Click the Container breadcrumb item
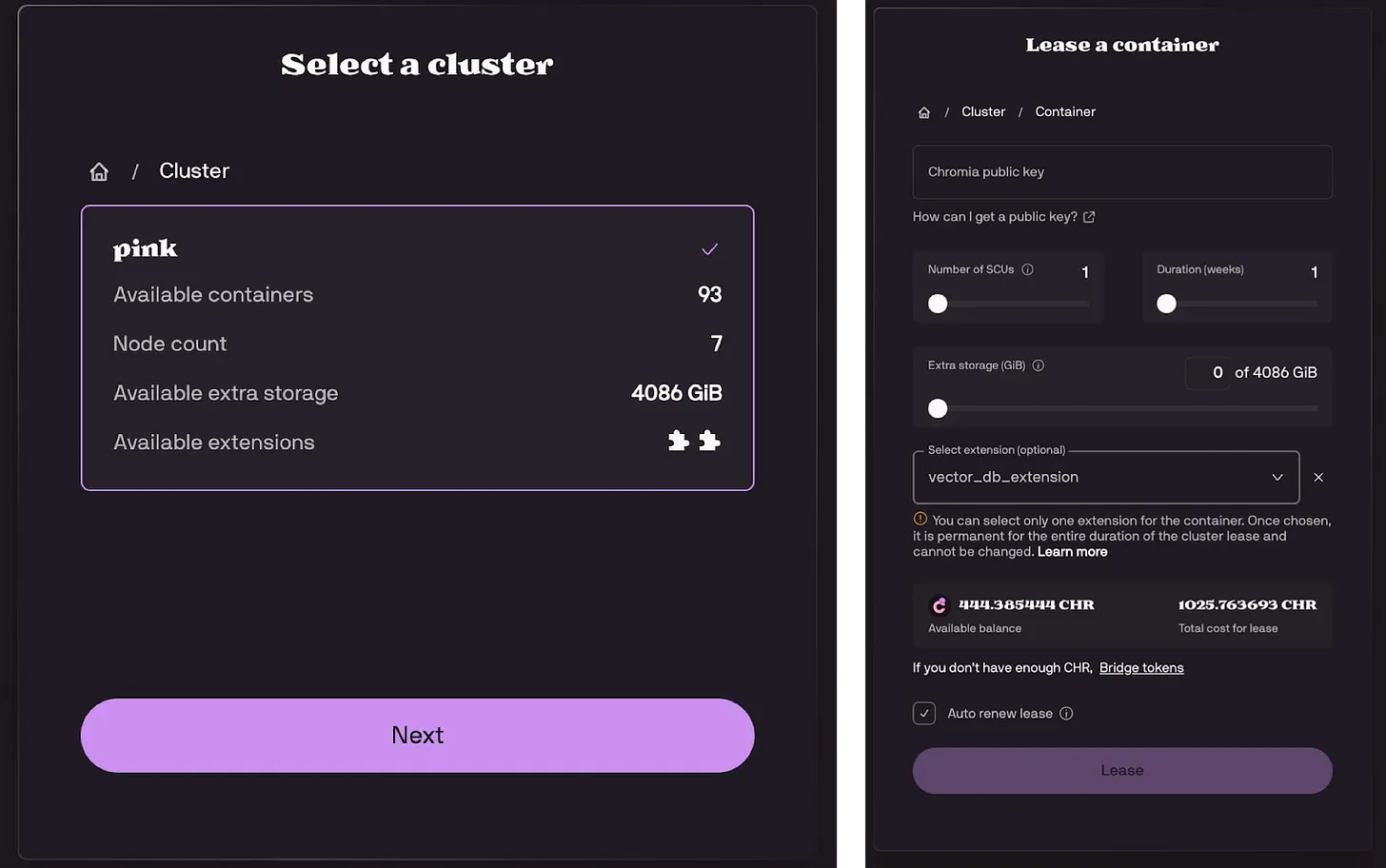Screen dimensions: 1386x868 click(1065, 111)
